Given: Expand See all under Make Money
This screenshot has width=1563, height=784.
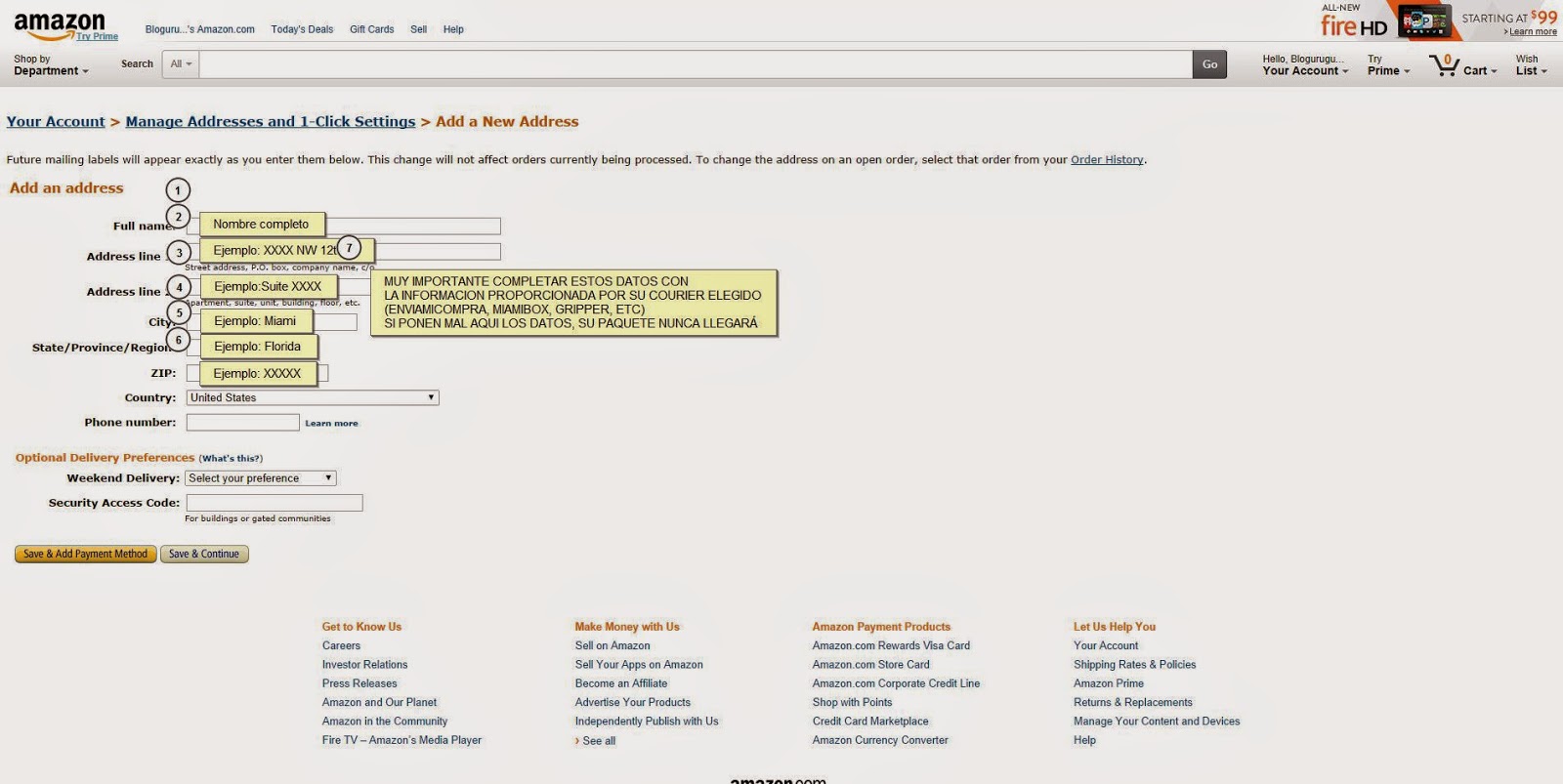Looking at the screenshot, I should pos(596,742).
